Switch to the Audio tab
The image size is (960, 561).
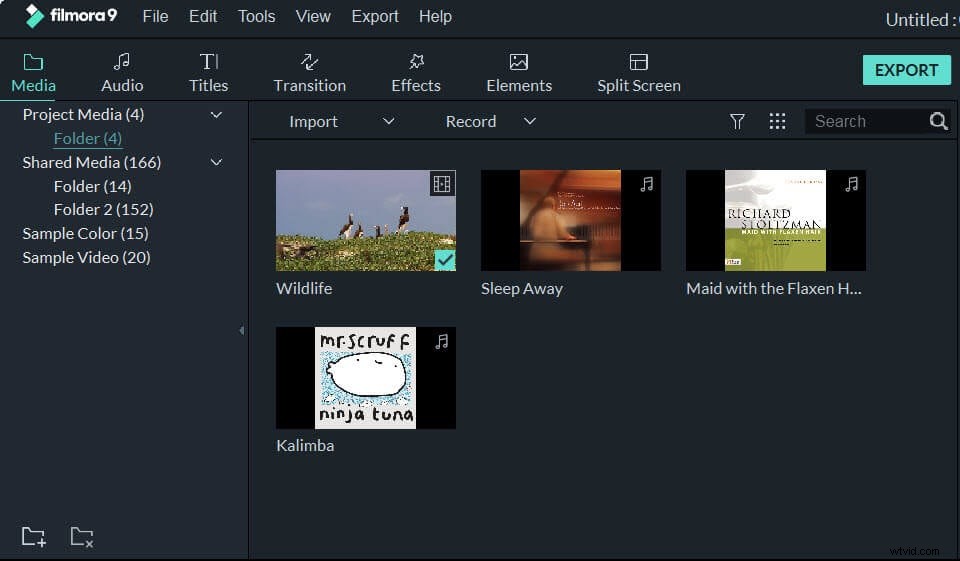(x=122, y=73)
